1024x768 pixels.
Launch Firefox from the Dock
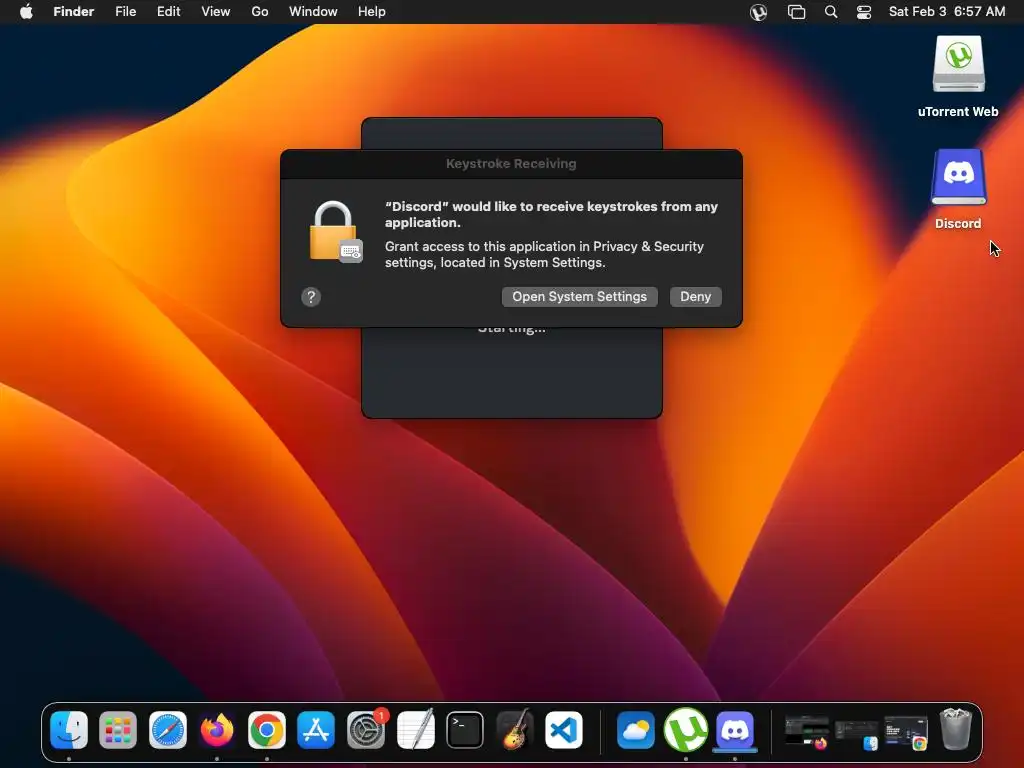coord(217,729)
